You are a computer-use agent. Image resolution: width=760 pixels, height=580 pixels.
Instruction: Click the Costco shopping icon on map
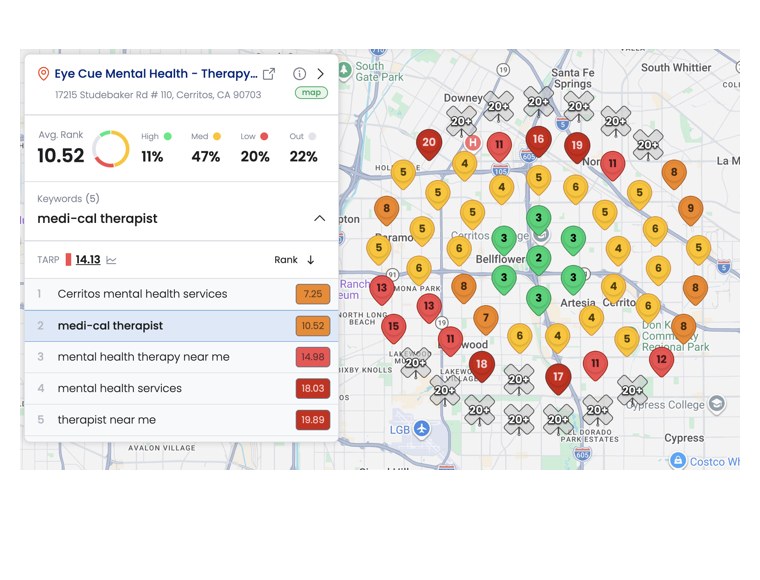[677, 460]
